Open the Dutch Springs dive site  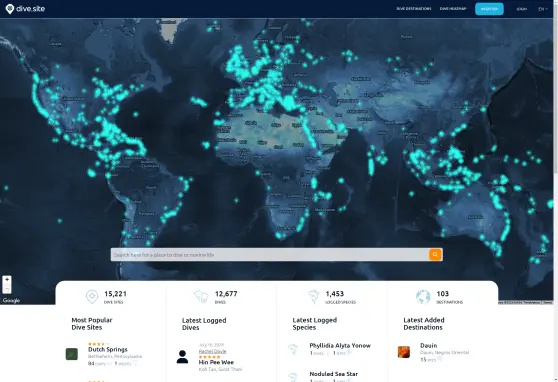pyautogui.click(x=108, y=350)
